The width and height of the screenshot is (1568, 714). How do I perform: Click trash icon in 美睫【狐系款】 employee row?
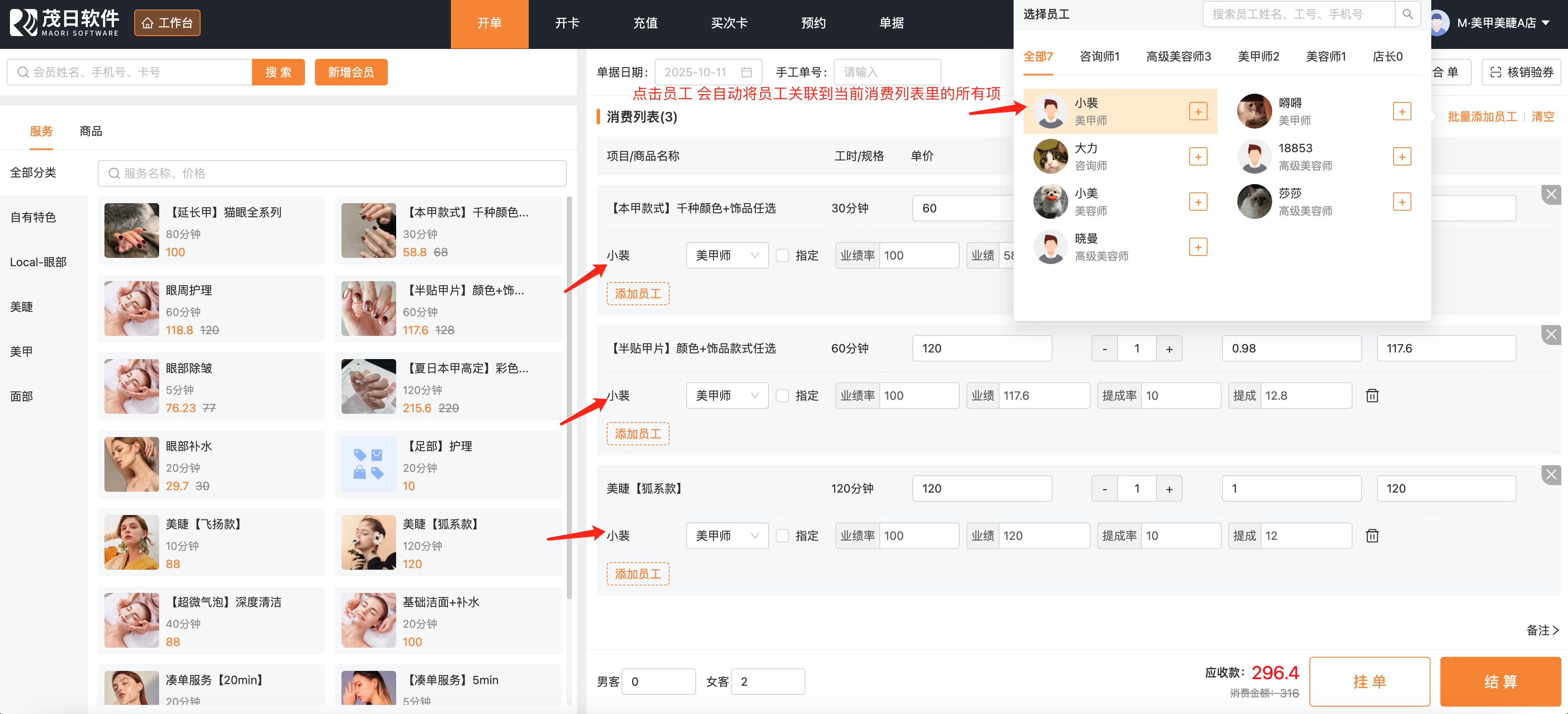pos(1372,536)
